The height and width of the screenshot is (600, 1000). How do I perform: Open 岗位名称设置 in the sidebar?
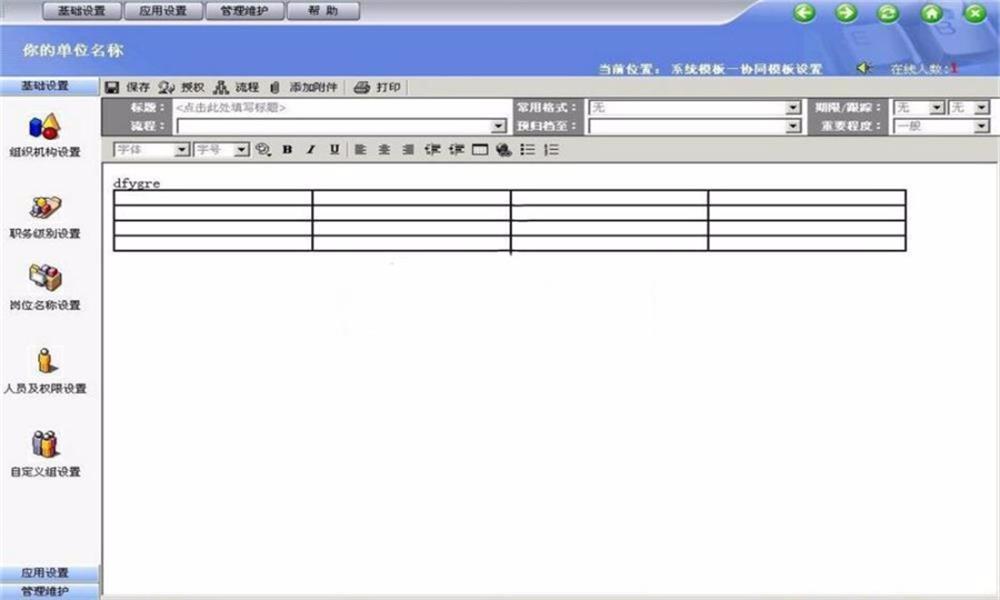45,288
